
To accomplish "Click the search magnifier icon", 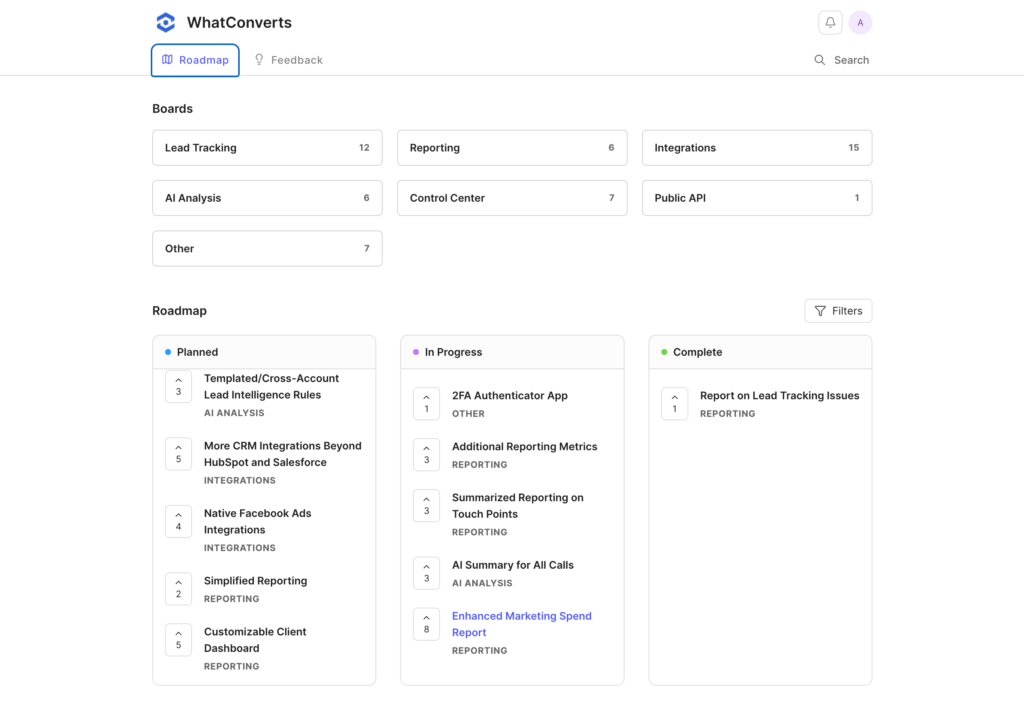I will 820,60.
